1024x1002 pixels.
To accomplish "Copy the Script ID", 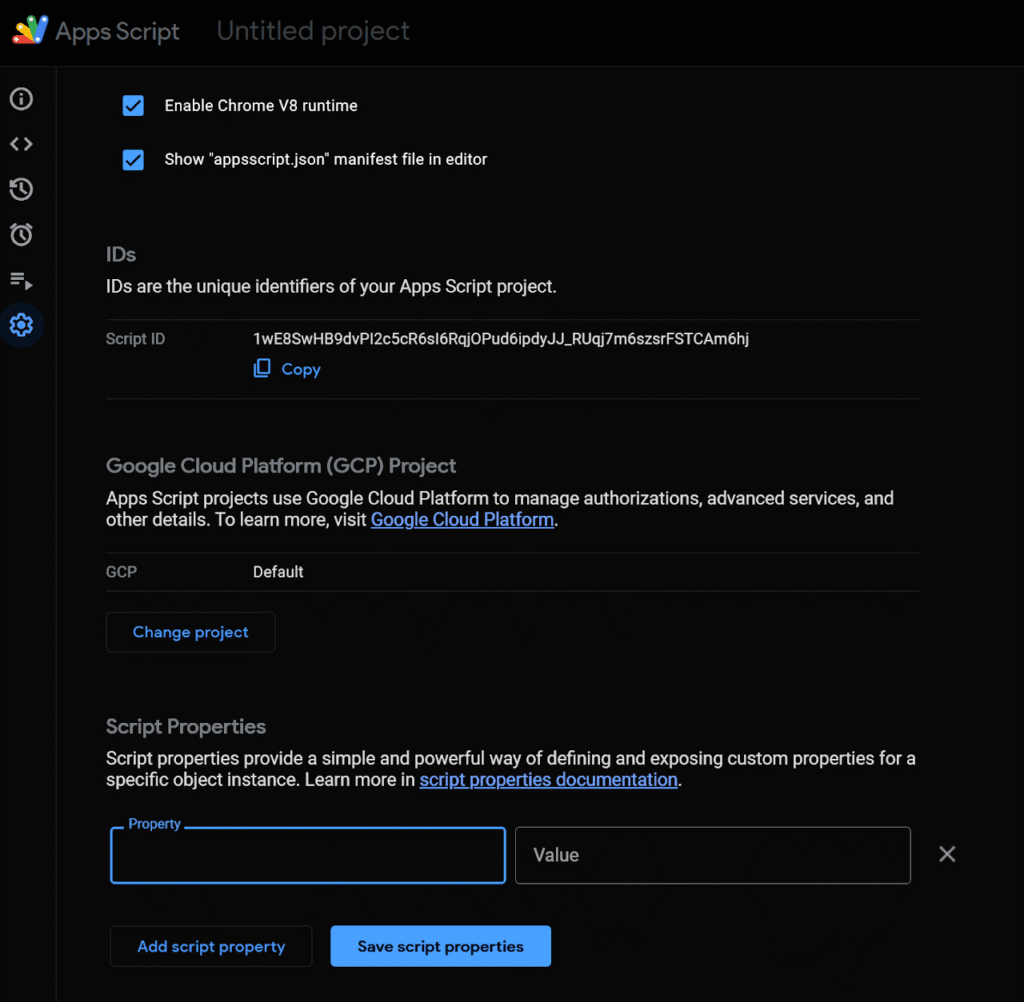I will click(x=287, y=369).
